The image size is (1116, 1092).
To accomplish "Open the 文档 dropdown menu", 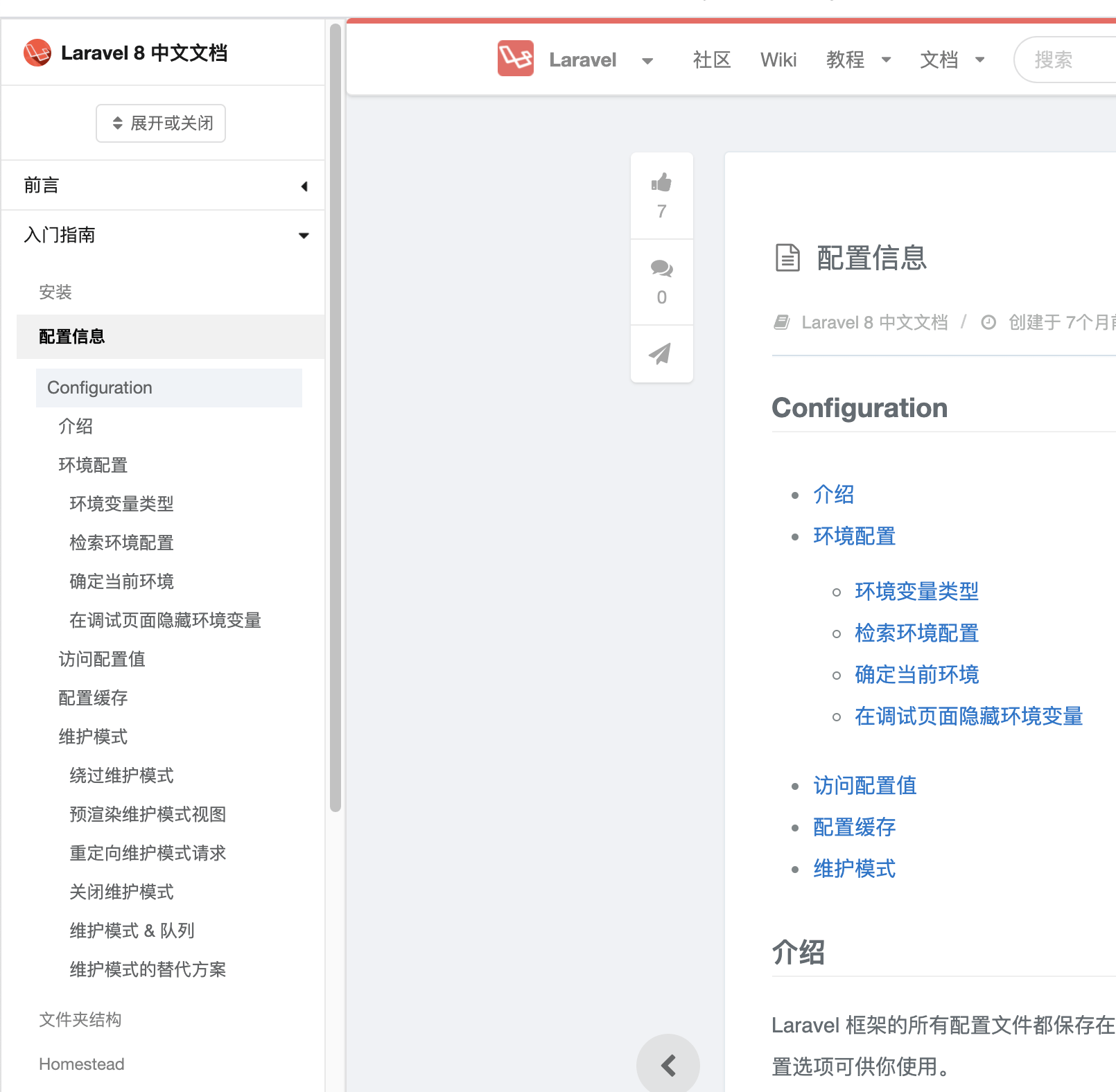I will [x=952, y=60].
